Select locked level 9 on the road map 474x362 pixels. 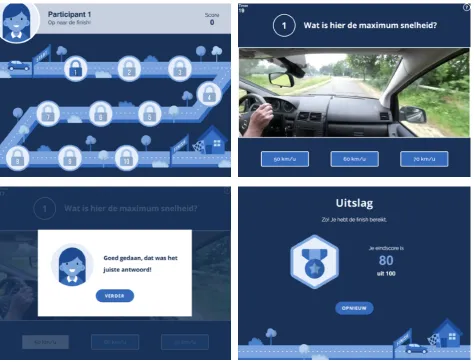pos(70,158)
